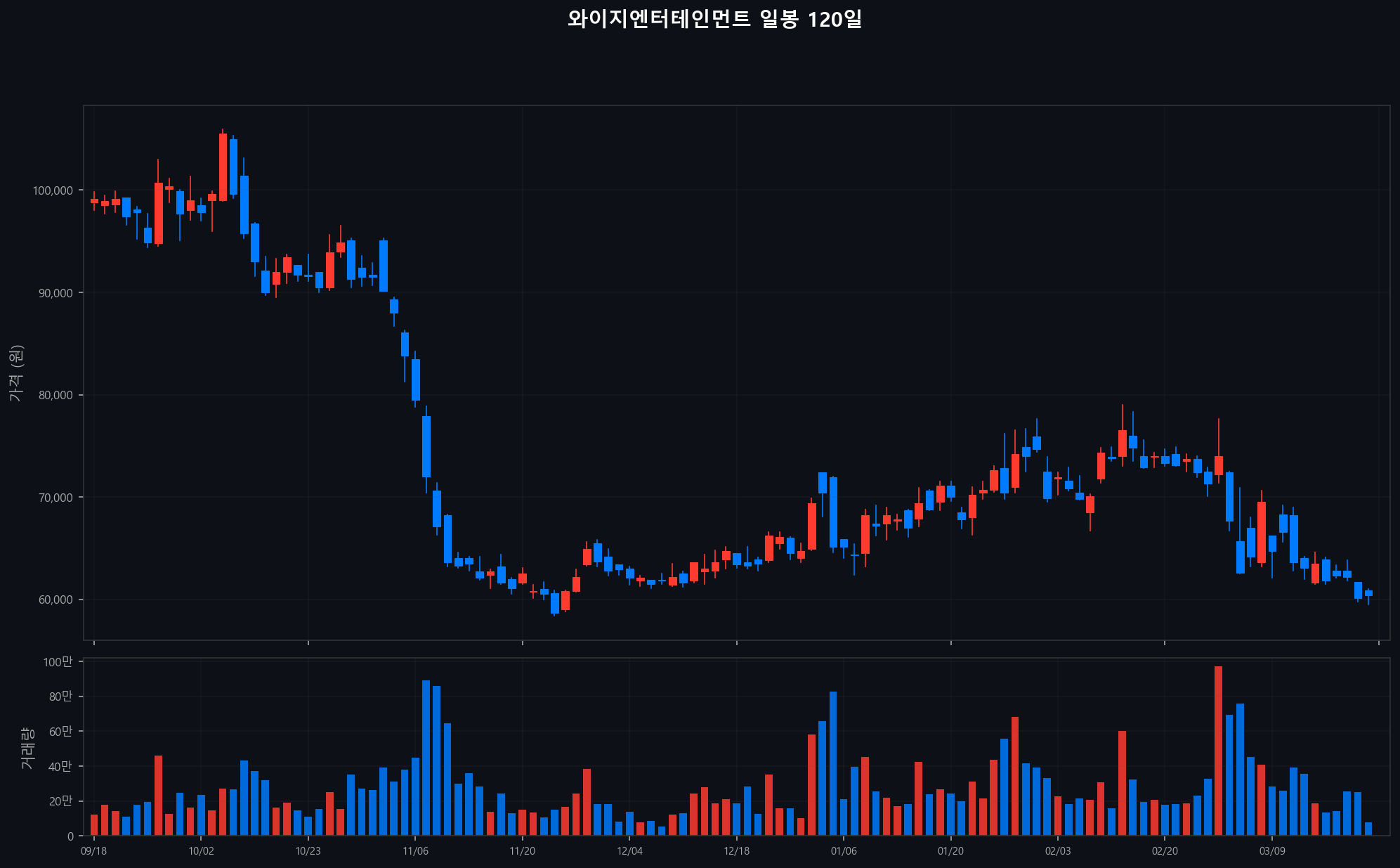Click the tallest red volume bar
Image resolution: width=1400 pixels, height=868 pixels.
[1218, 751]
